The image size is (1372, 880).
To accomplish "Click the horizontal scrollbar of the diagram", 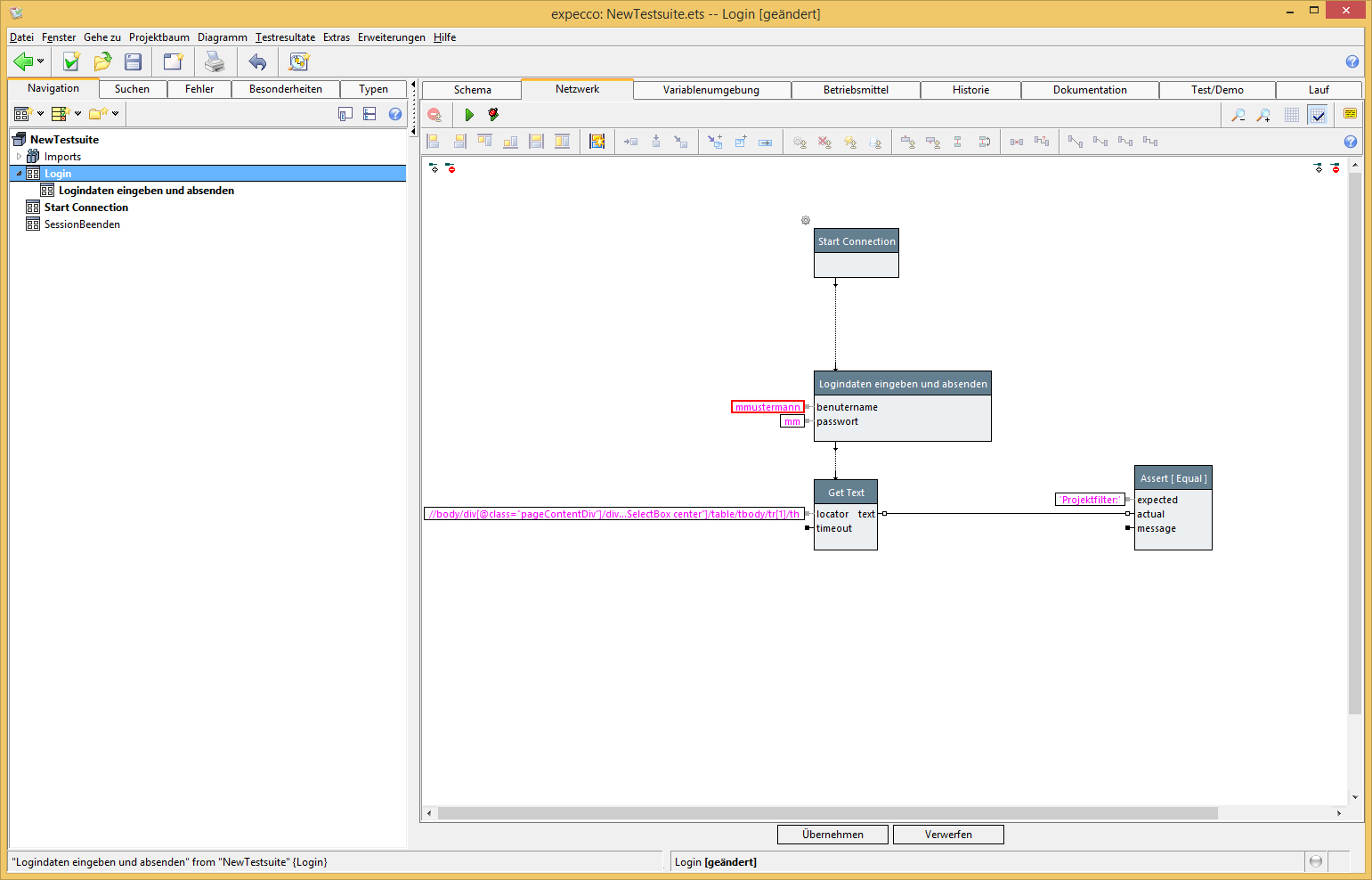I will (x=827, y=813).
